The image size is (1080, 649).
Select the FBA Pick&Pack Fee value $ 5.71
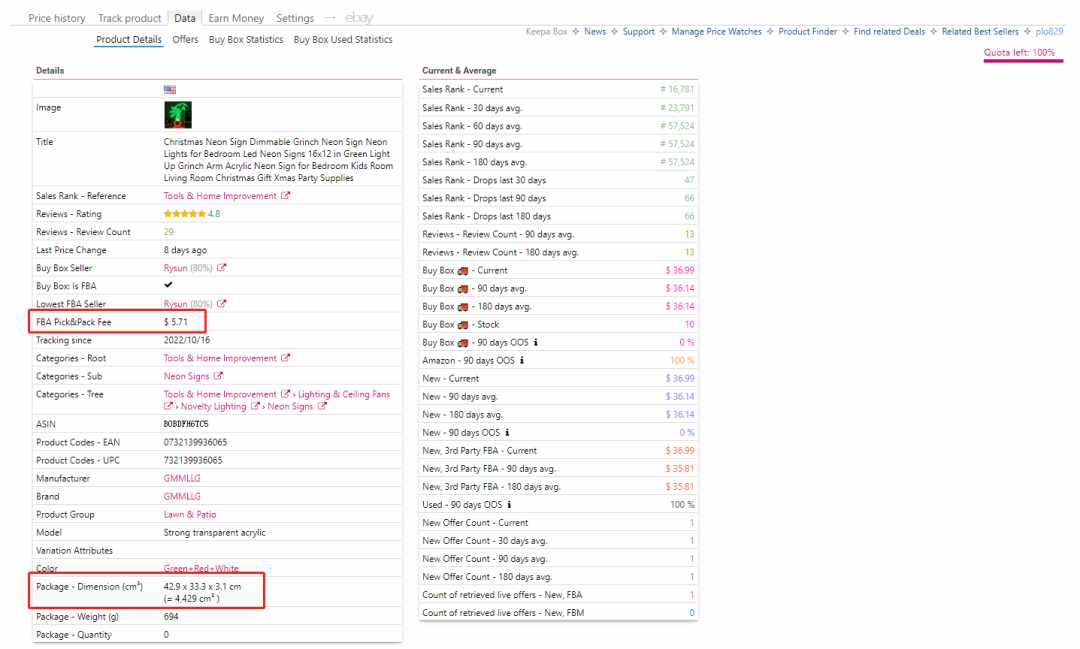pyautogui.click(x=176, y=322)
